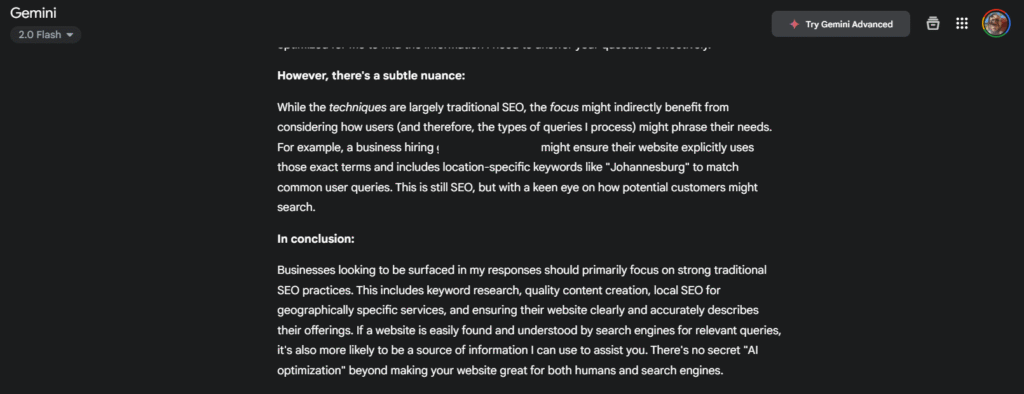Click the line starting 'While the techniques are largely'

point(503,107)
